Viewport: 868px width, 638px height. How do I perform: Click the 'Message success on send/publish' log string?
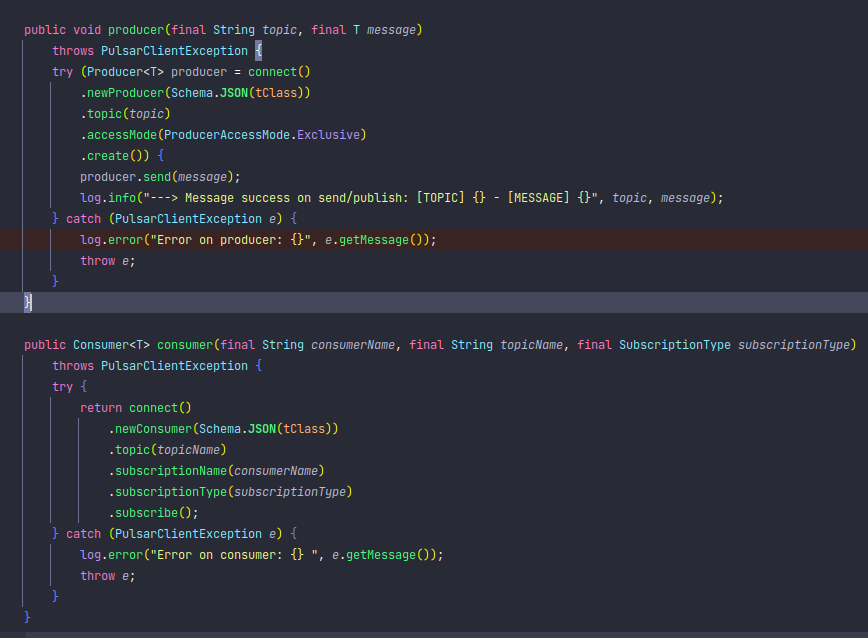pyautogui.click(x=370, y=198)
